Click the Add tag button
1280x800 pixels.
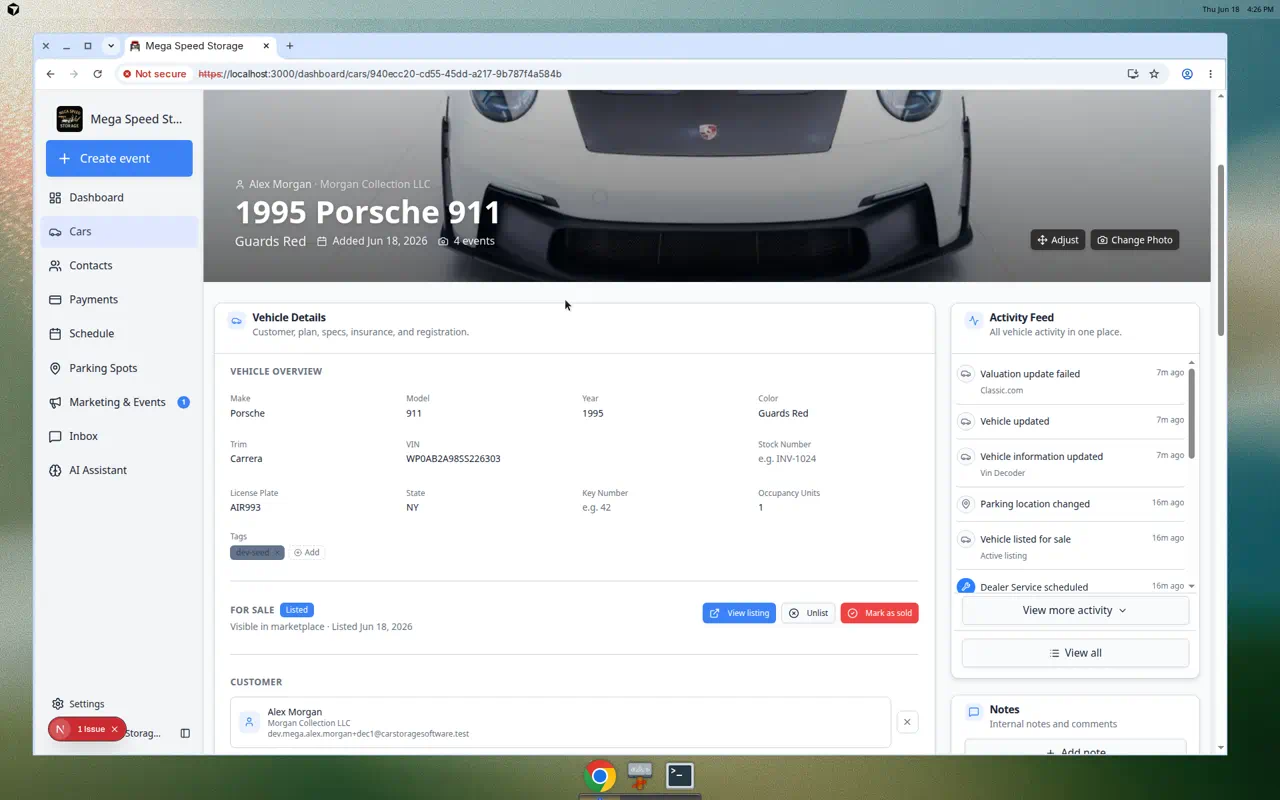pos(307,552)
